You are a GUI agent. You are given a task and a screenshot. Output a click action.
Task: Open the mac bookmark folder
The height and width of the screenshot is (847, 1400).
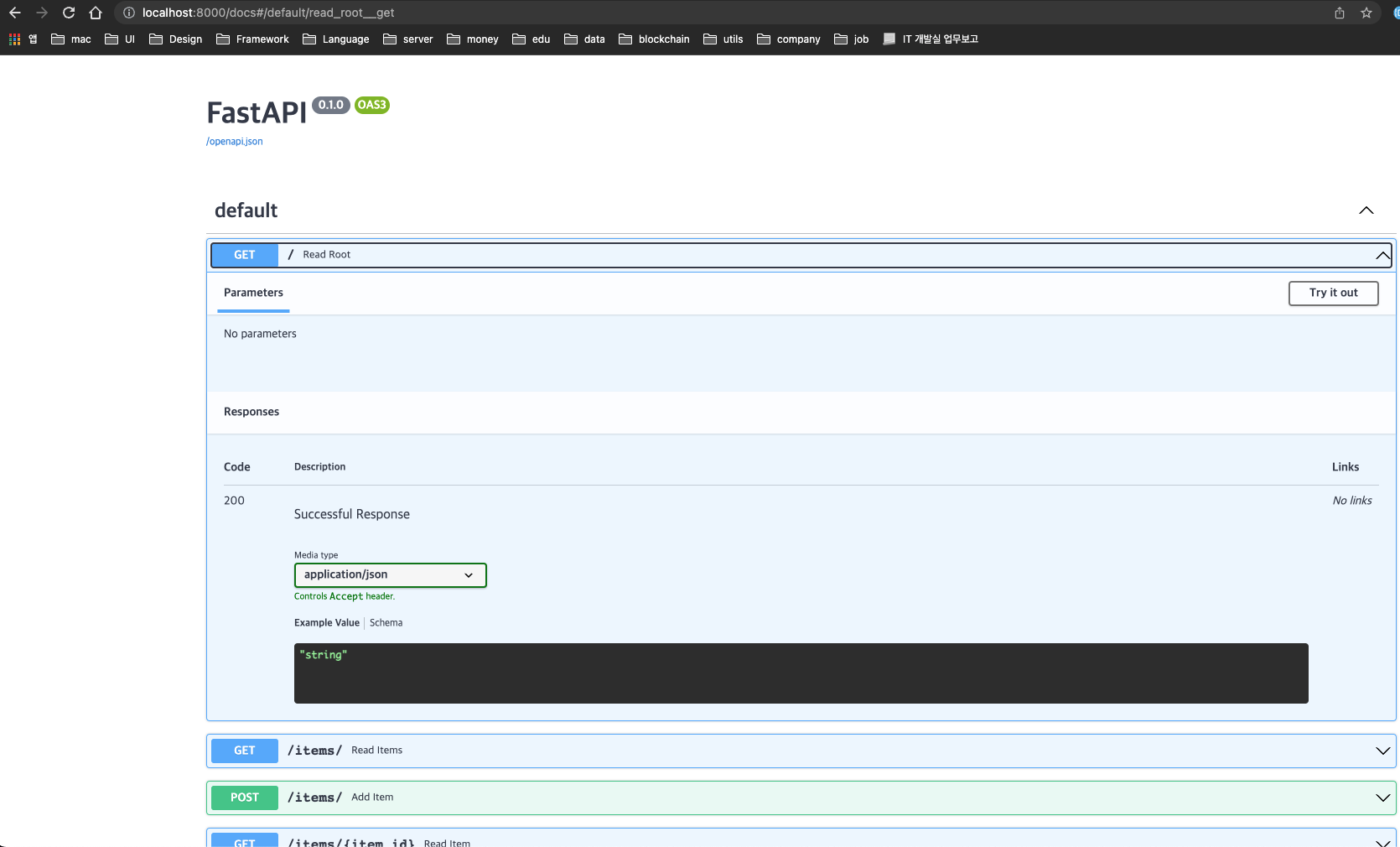71,39
